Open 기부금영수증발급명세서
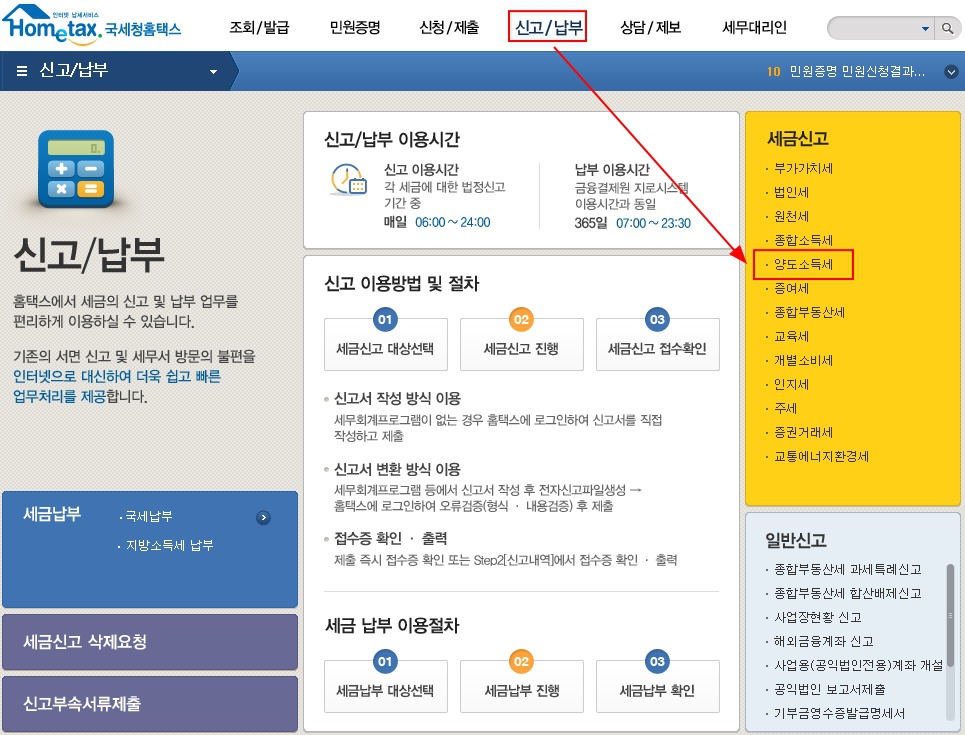 (x=839, y=713)
